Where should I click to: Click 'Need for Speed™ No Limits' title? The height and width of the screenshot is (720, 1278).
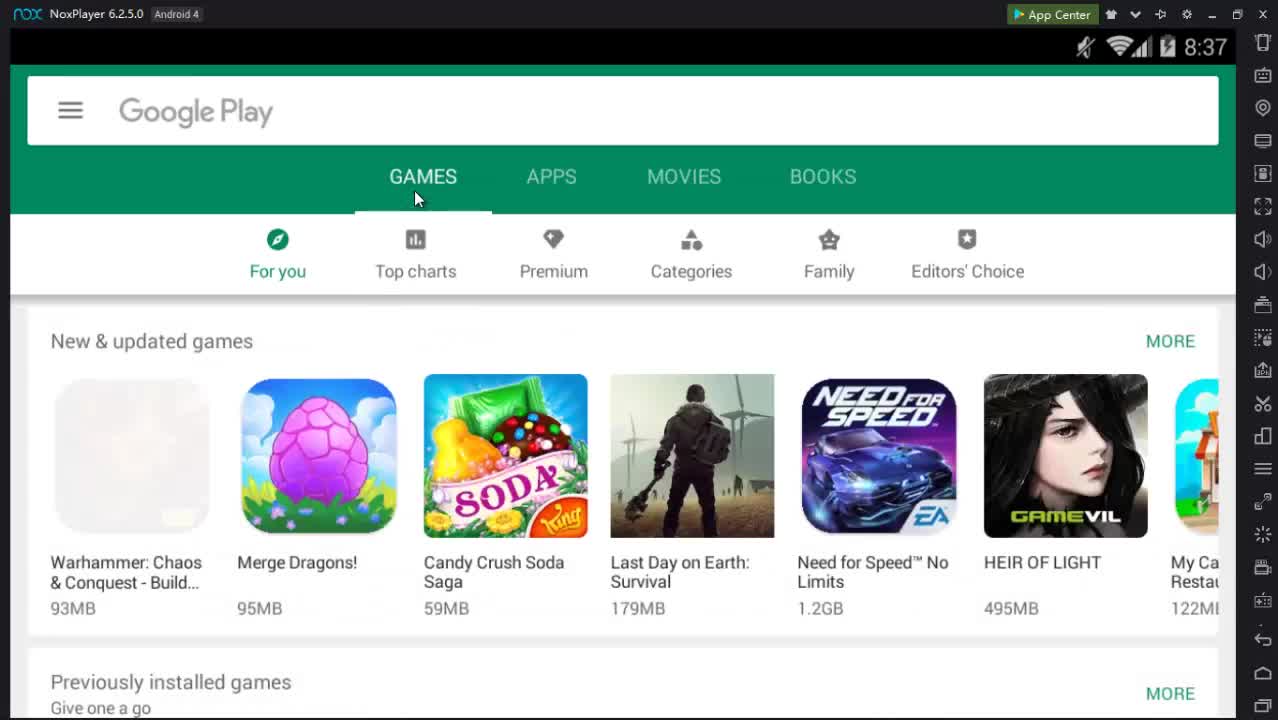pyautogui.click(x=873, y=572)
